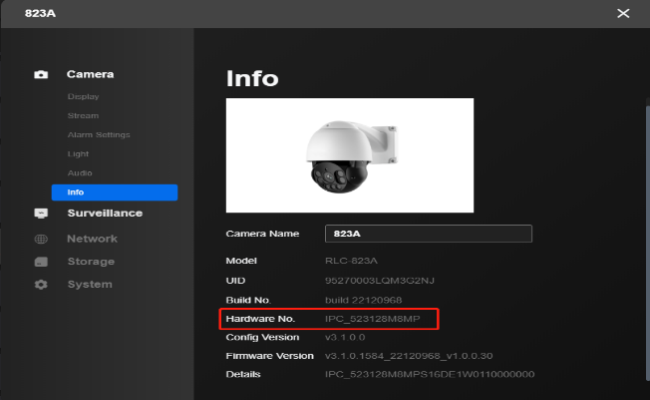The image size is (650, 400).
Task: Close the 823A settings window
Action: tap(623, 13)
